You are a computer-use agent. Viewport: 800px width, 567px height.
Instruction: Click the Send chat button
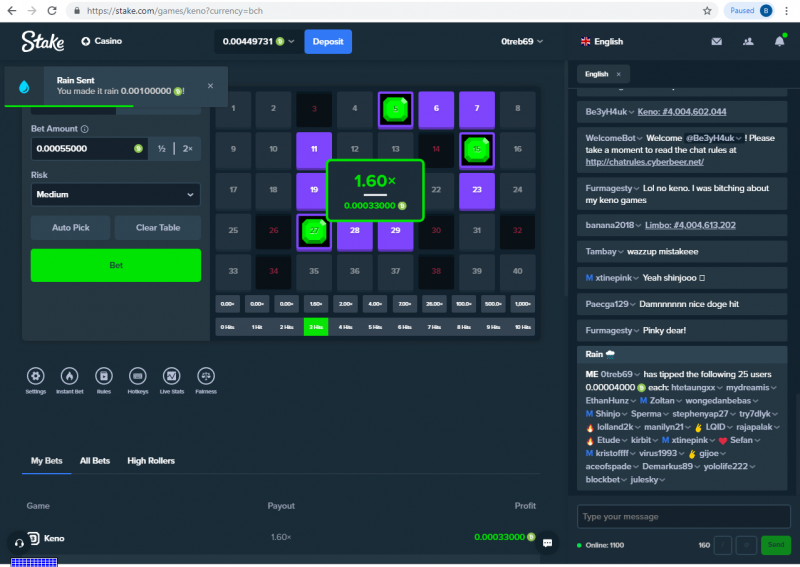pyautogui.click(x=776, y=545)
